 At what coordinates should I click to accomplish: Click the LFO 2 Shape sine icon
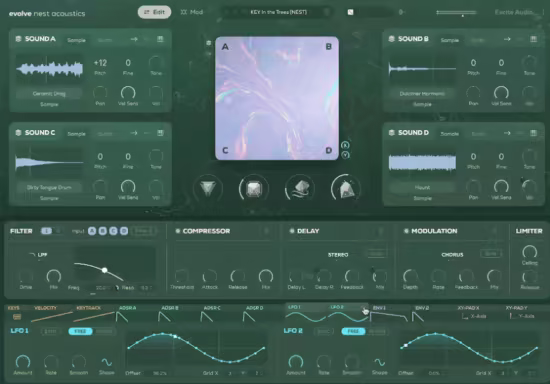pyautogui.click(x=380, y=362)
